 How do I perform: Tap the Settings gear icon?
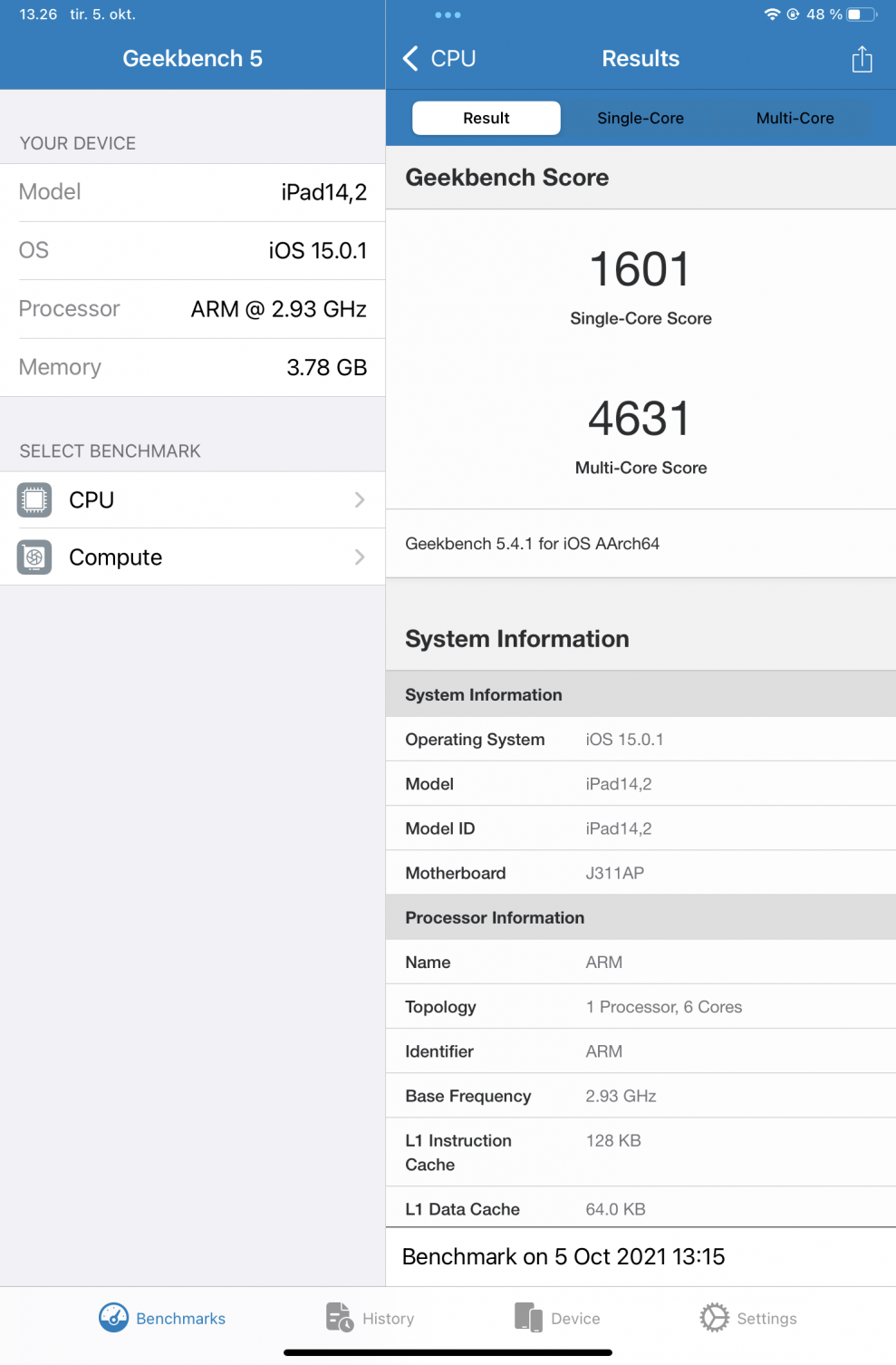(x=714, y=1318)
